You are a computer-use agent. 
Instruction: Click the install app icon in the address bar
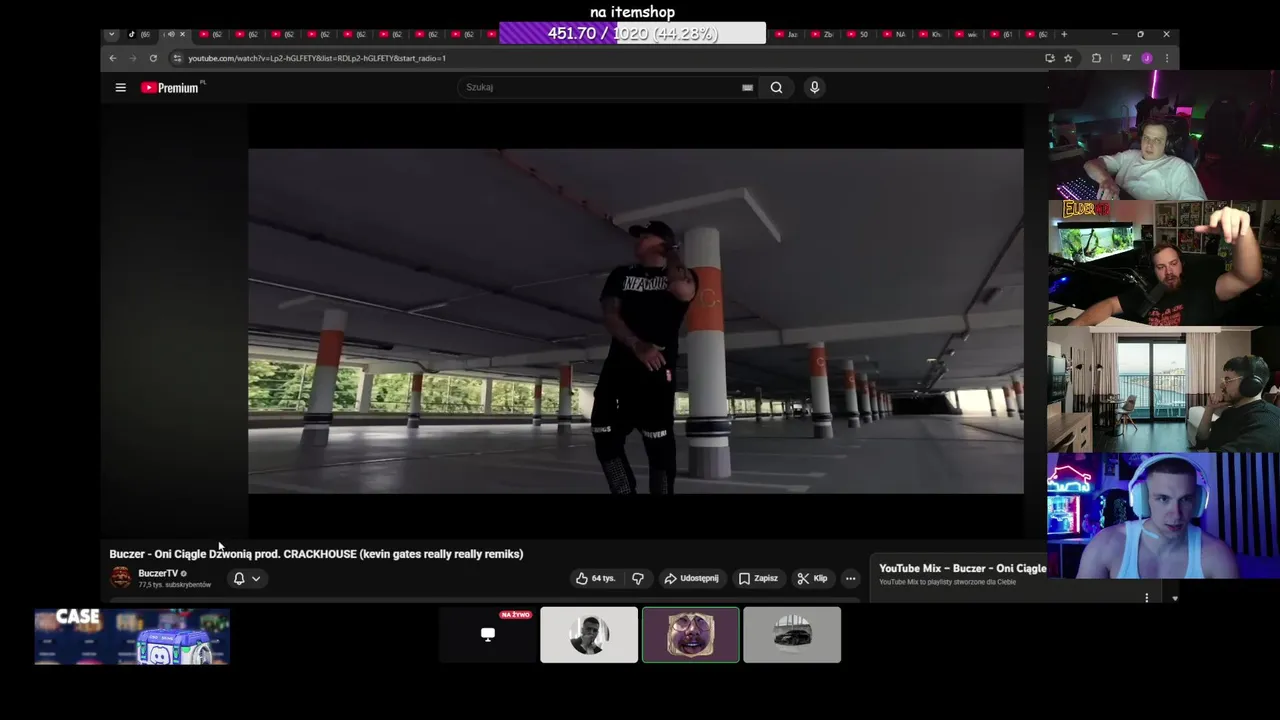click(1049, 58)
